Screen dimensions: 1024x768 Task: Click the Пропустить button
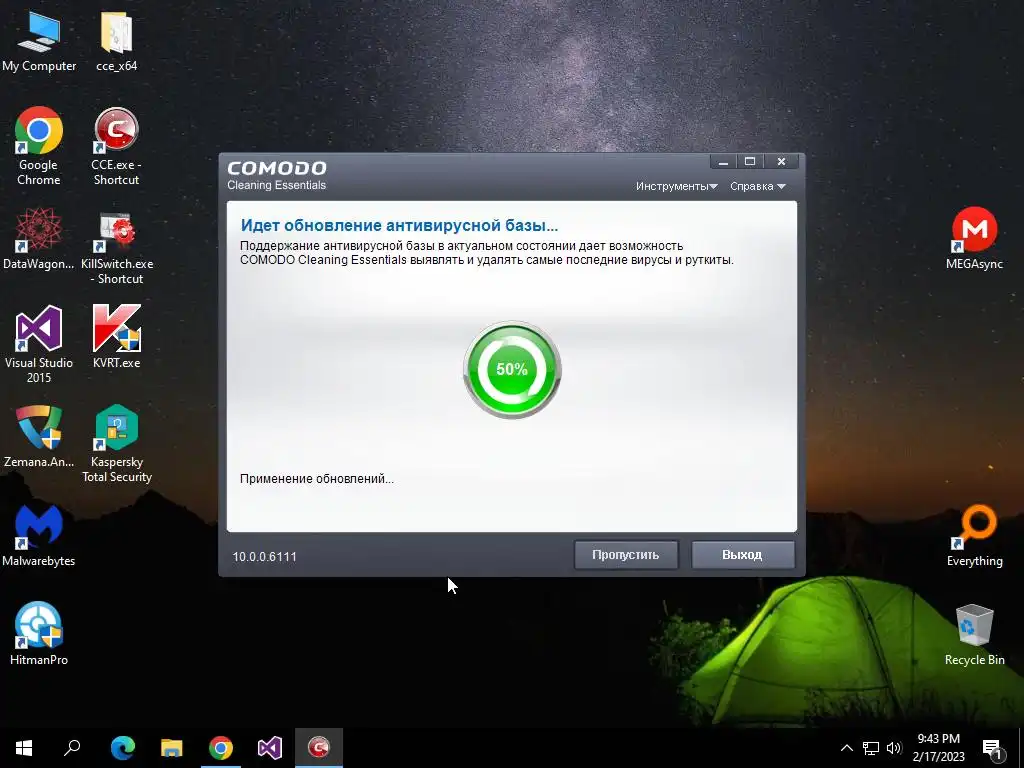626,554
